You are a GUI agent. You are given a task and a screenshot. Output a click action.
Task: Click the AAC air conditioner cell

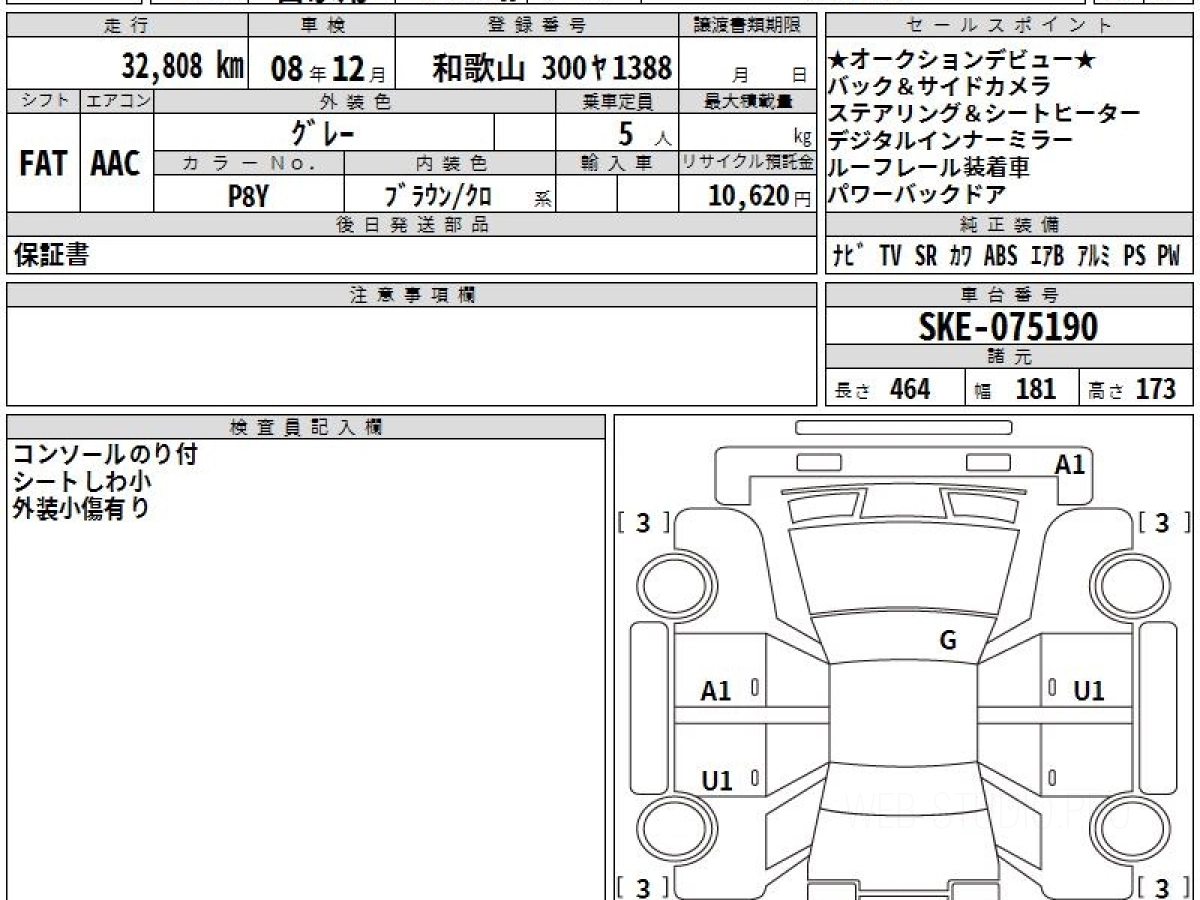point(116,164)
